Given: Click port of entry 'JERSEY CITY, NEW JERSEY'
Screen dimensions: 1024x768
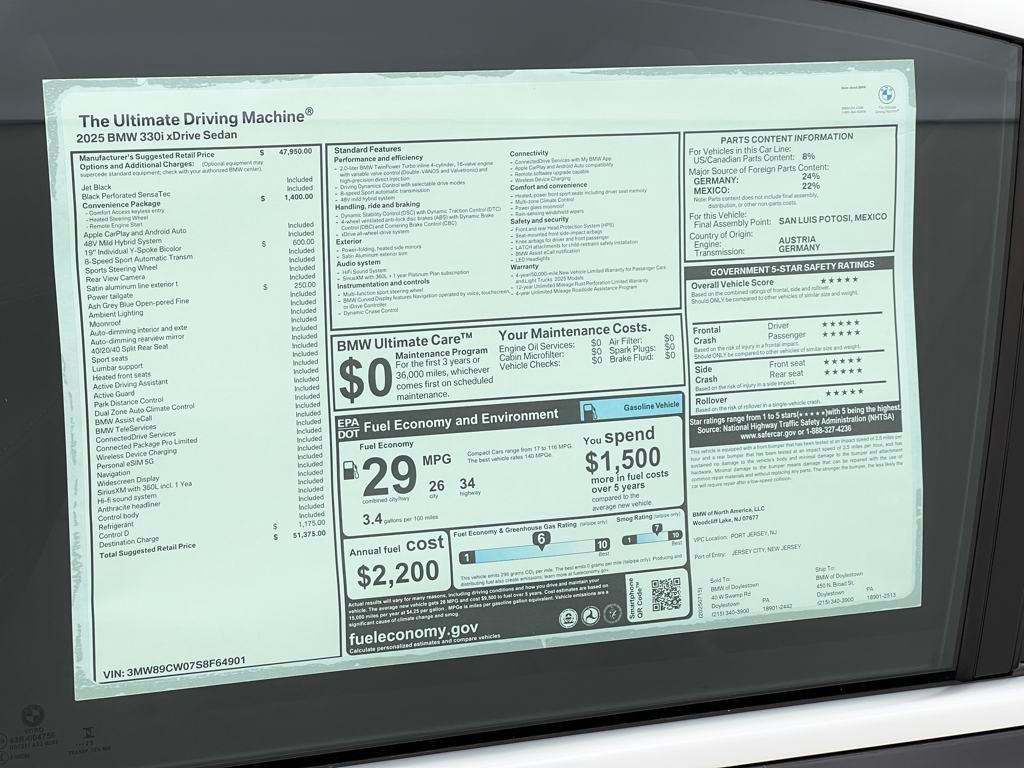Looking at the screenshot, I should (x=765, y=550).
